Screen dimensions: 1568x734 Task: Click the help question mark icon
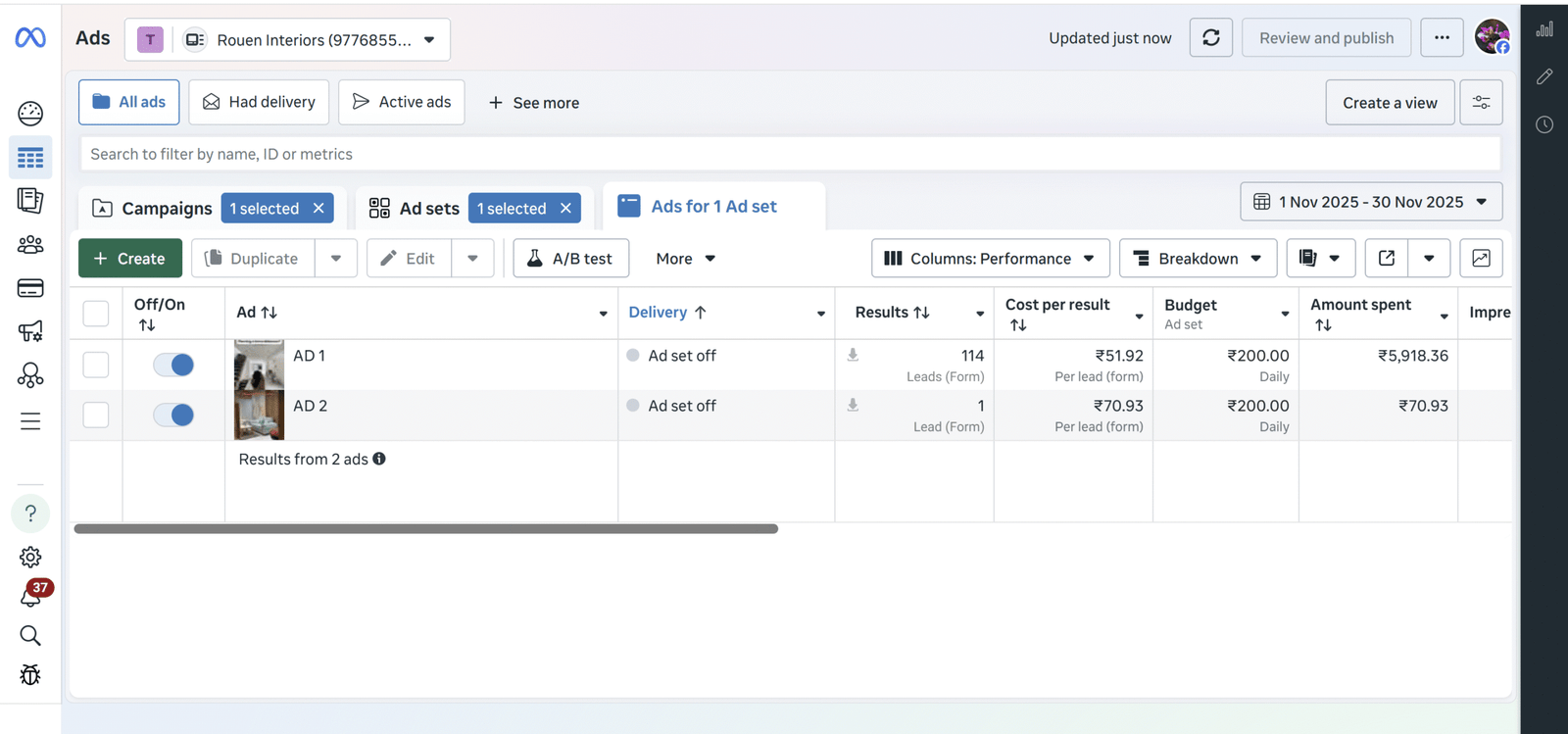(x=30, y=514)
